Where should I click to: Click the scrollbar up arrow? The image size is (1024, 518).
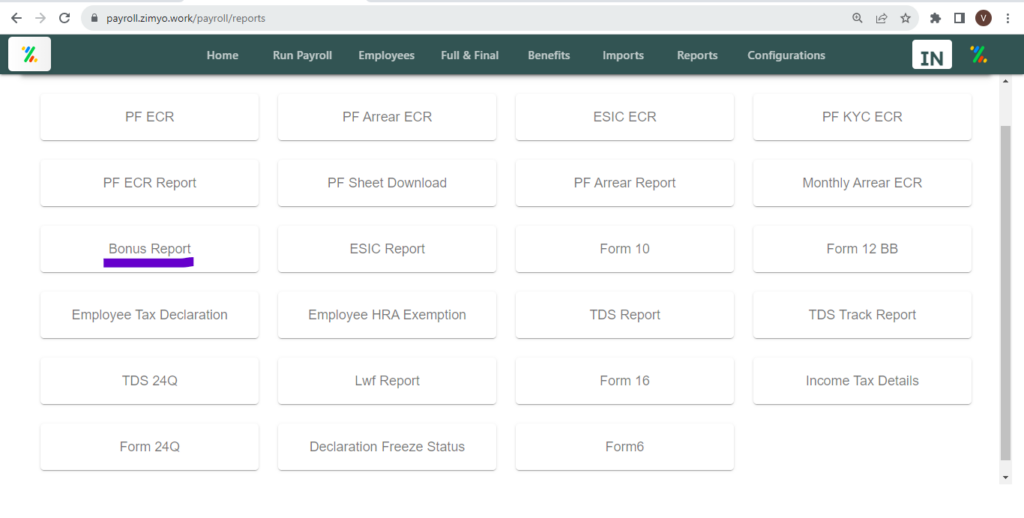[1006, 82]
